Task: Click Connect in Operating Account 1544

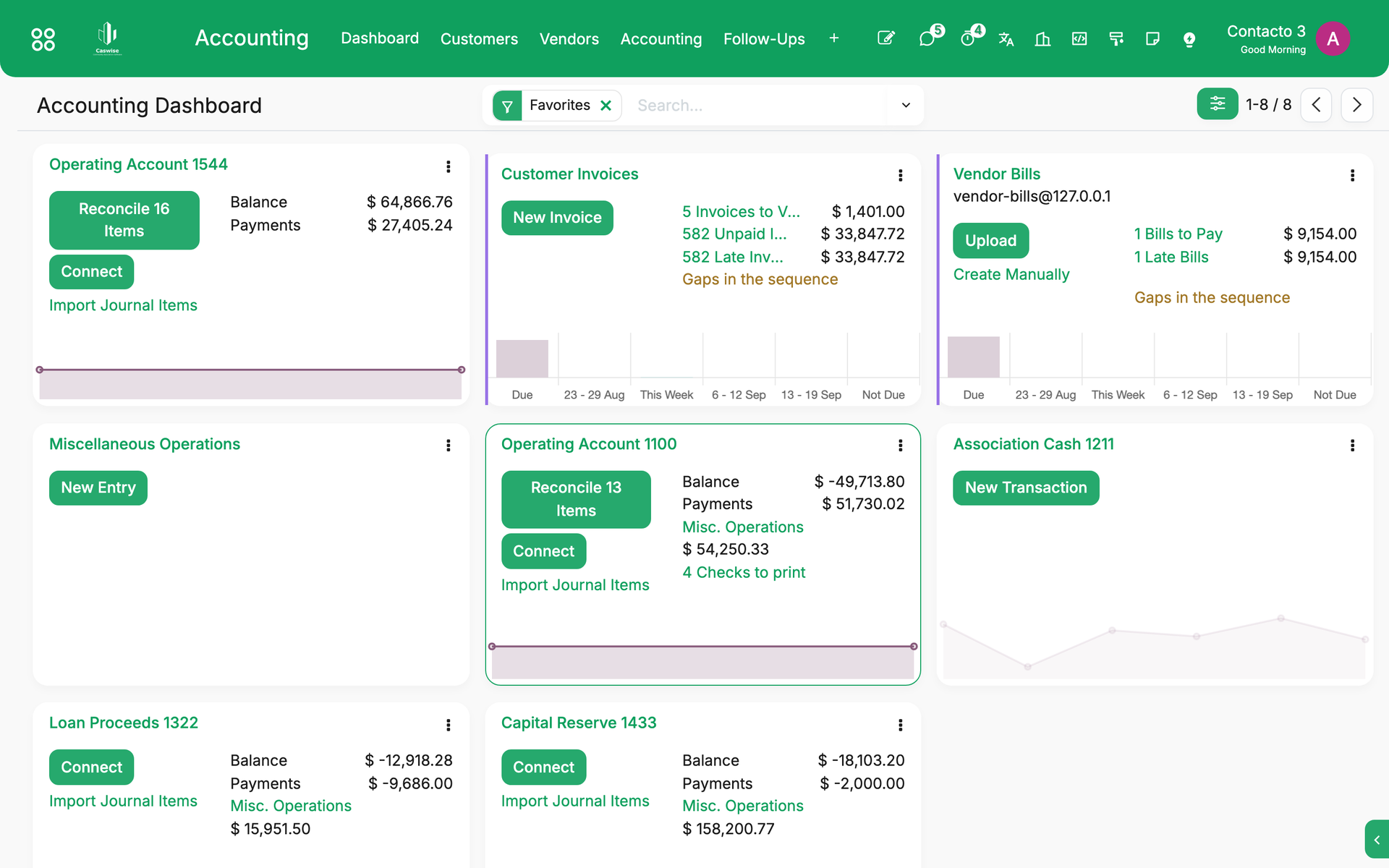Action: coord(91,272)
